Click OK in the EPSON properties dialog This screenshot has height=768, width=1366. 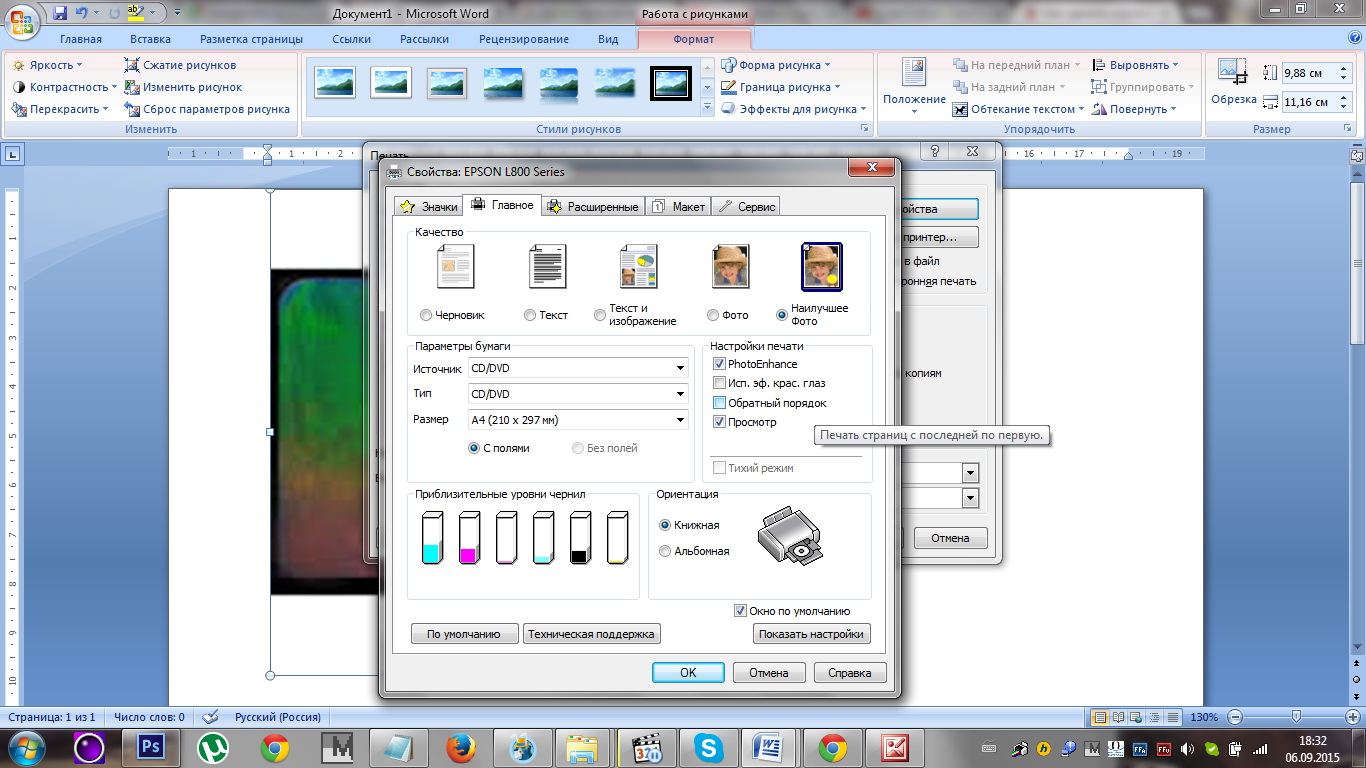tap(688, 673)
